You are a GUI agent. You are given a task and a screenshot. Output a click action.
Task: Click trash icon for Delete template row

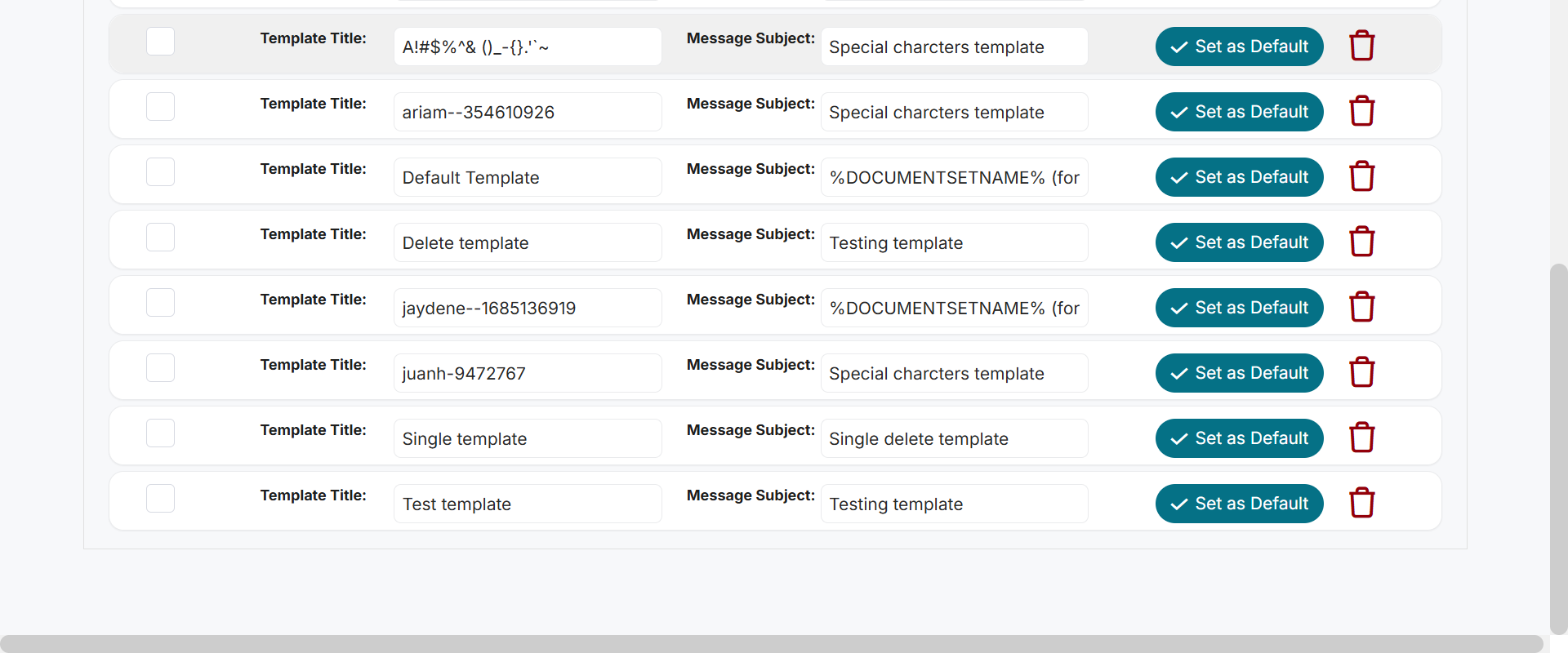1361,242
